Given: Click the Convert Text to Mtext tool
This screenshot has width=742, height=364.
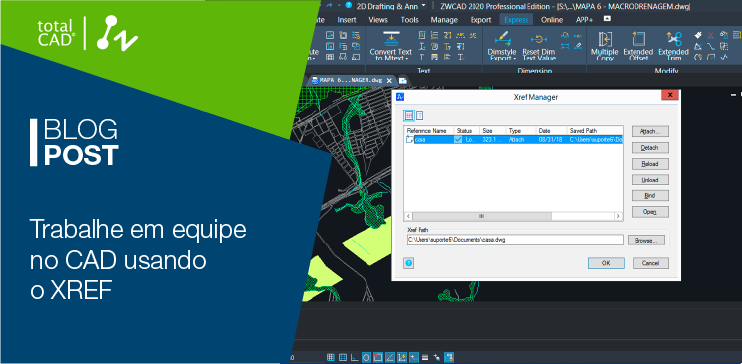Looking at the screenshot, I should coord(390,45).
